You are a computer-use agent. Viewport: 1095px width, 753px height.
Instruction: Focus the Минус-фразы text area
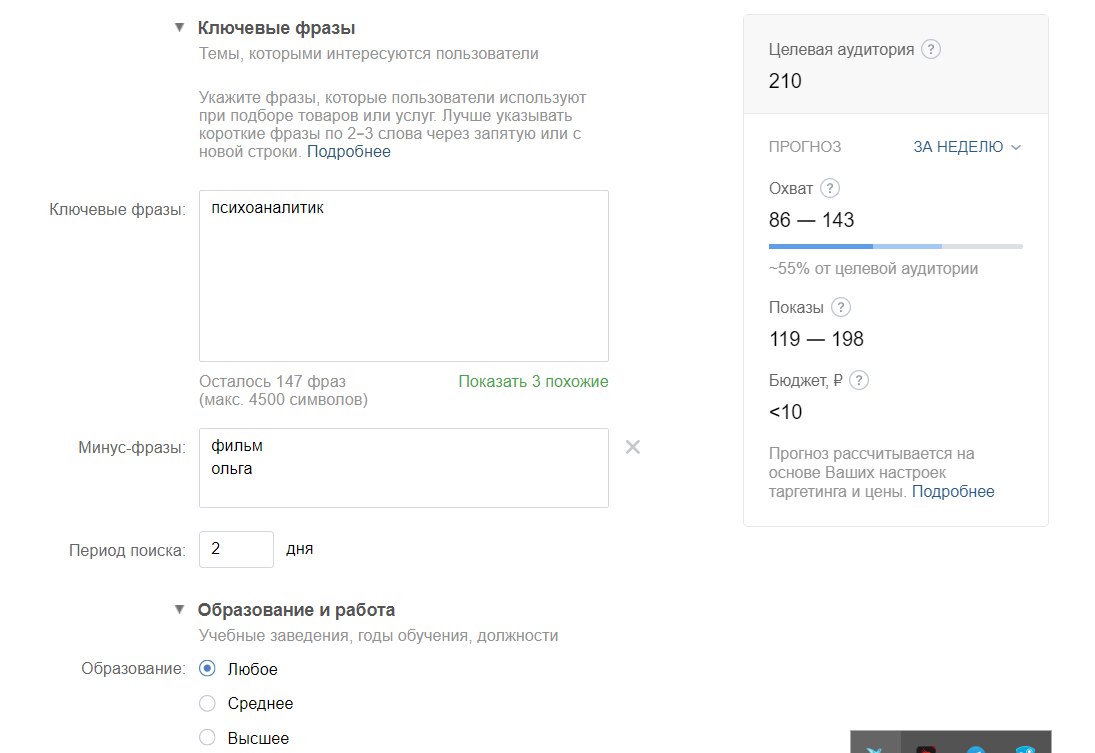[x=404, y=468]
